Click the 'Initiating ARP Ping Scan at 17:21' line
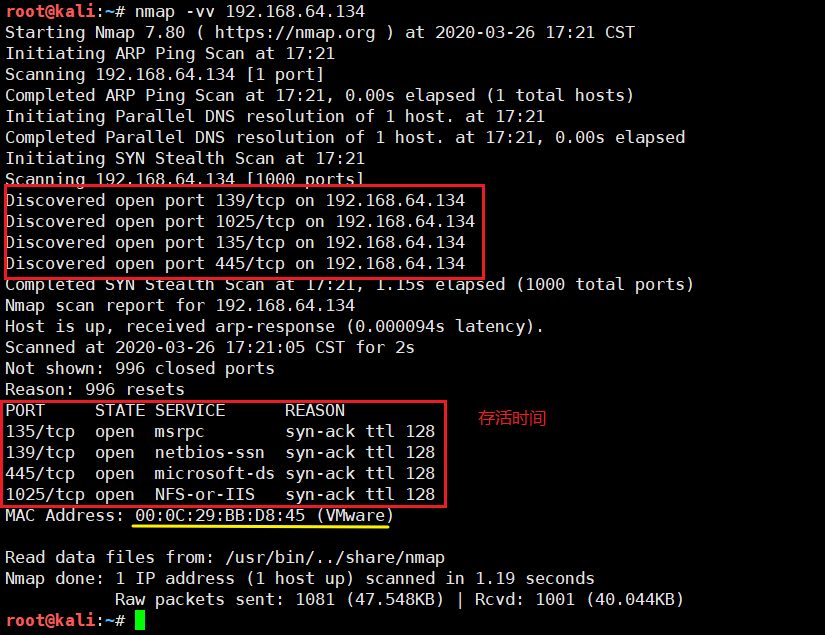This screenshot has width=825, height=635. point(170,54)
